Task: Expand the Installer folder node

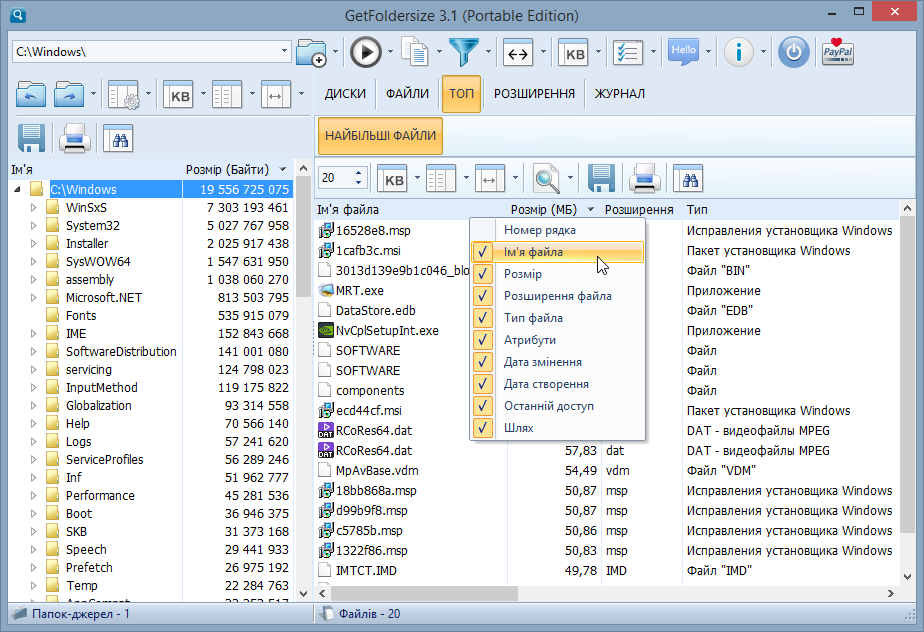Action: pos(33,243)
